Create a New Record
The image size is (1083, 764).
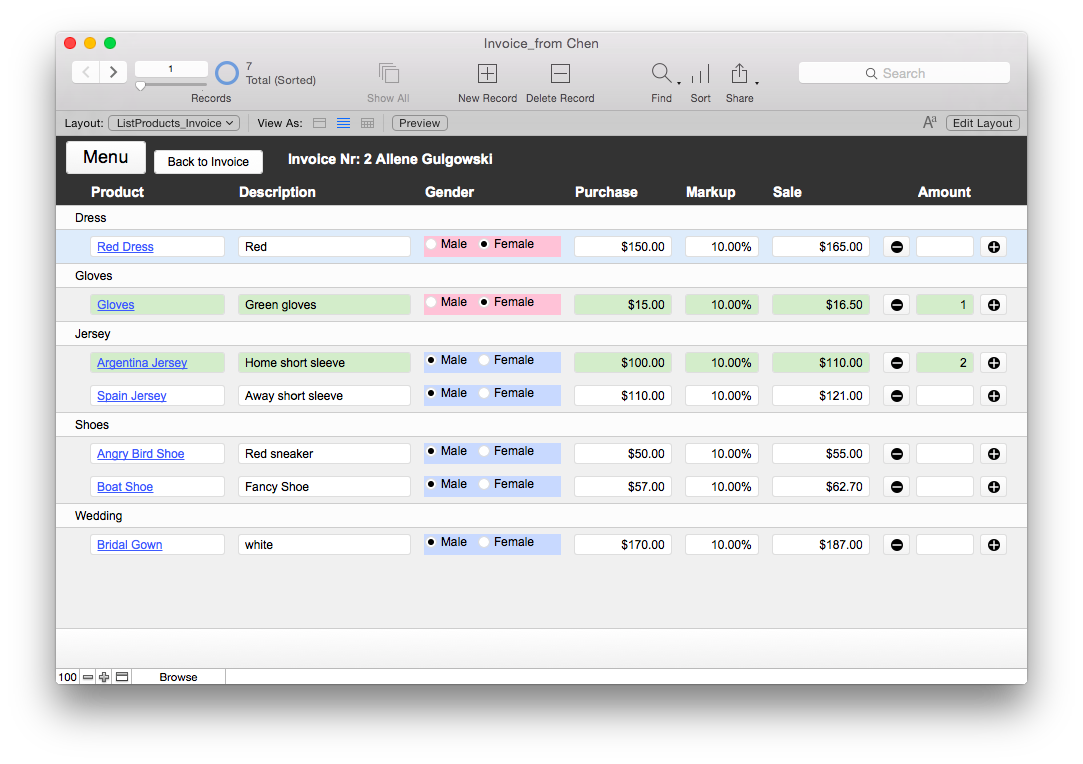click(x=487, y=73)
